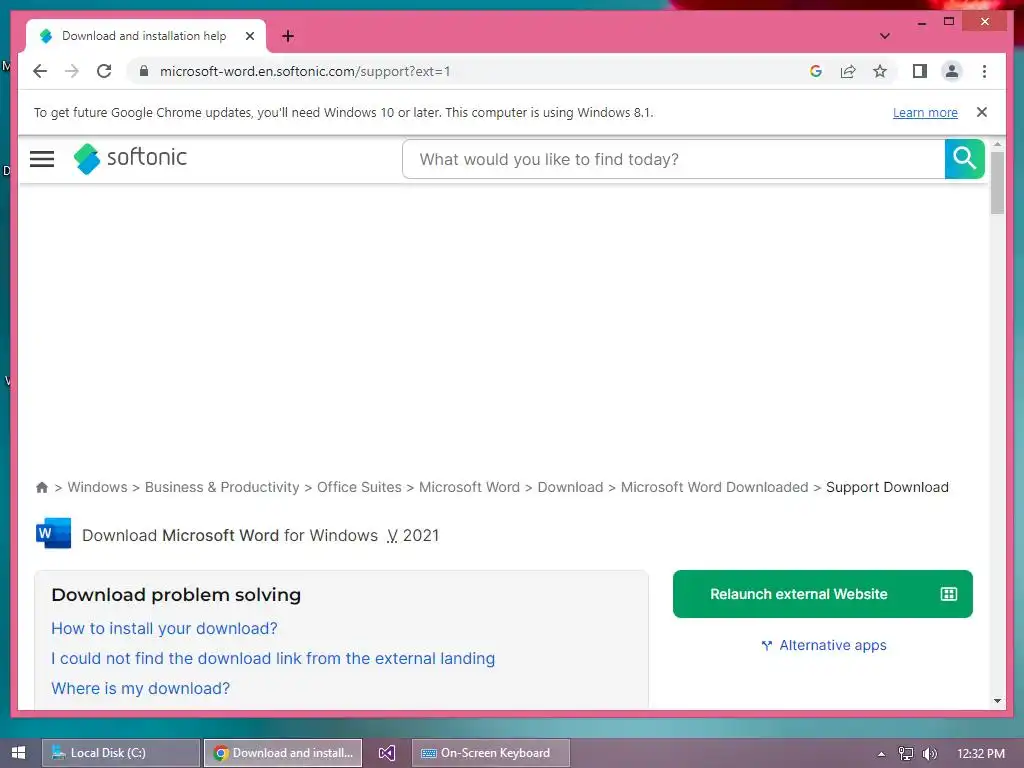Click the vertical scrollbar thumb
1024x768 pixels.
(x=997, y=183)
